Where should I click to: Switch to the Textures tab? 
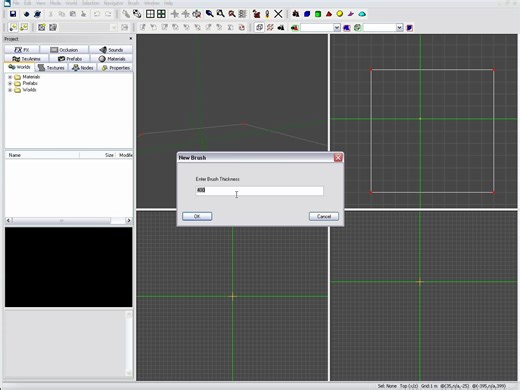pyautogui.click(x=51, y=68)
